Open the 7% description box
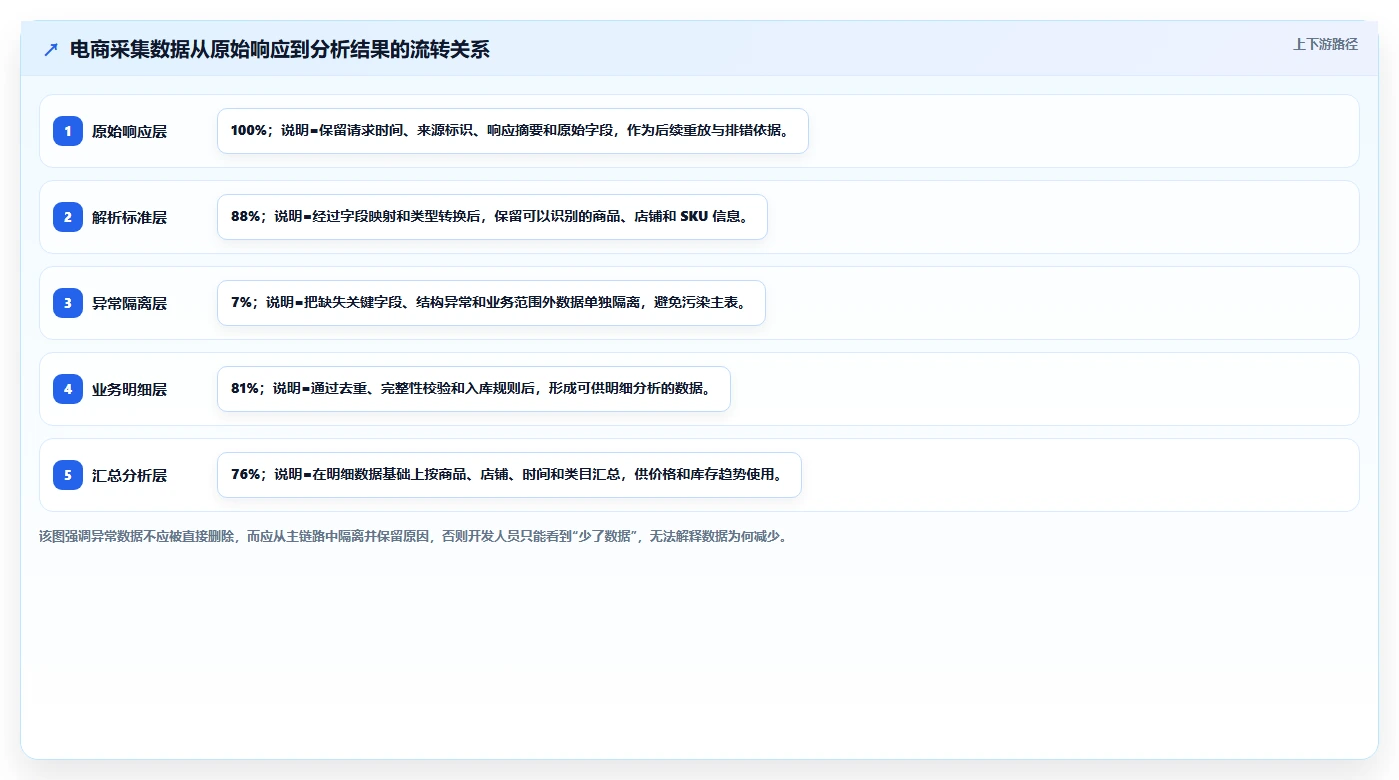 [x=491, y=303]
